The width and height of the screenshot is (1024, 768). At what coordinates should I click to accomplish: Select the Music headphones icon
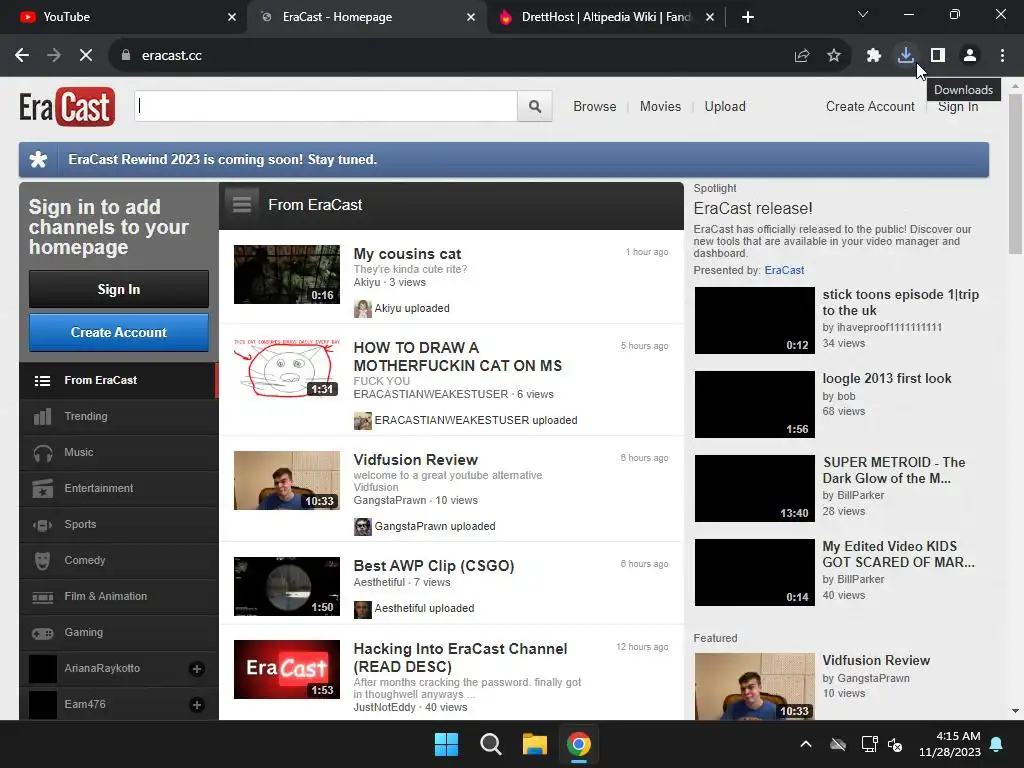42,453
